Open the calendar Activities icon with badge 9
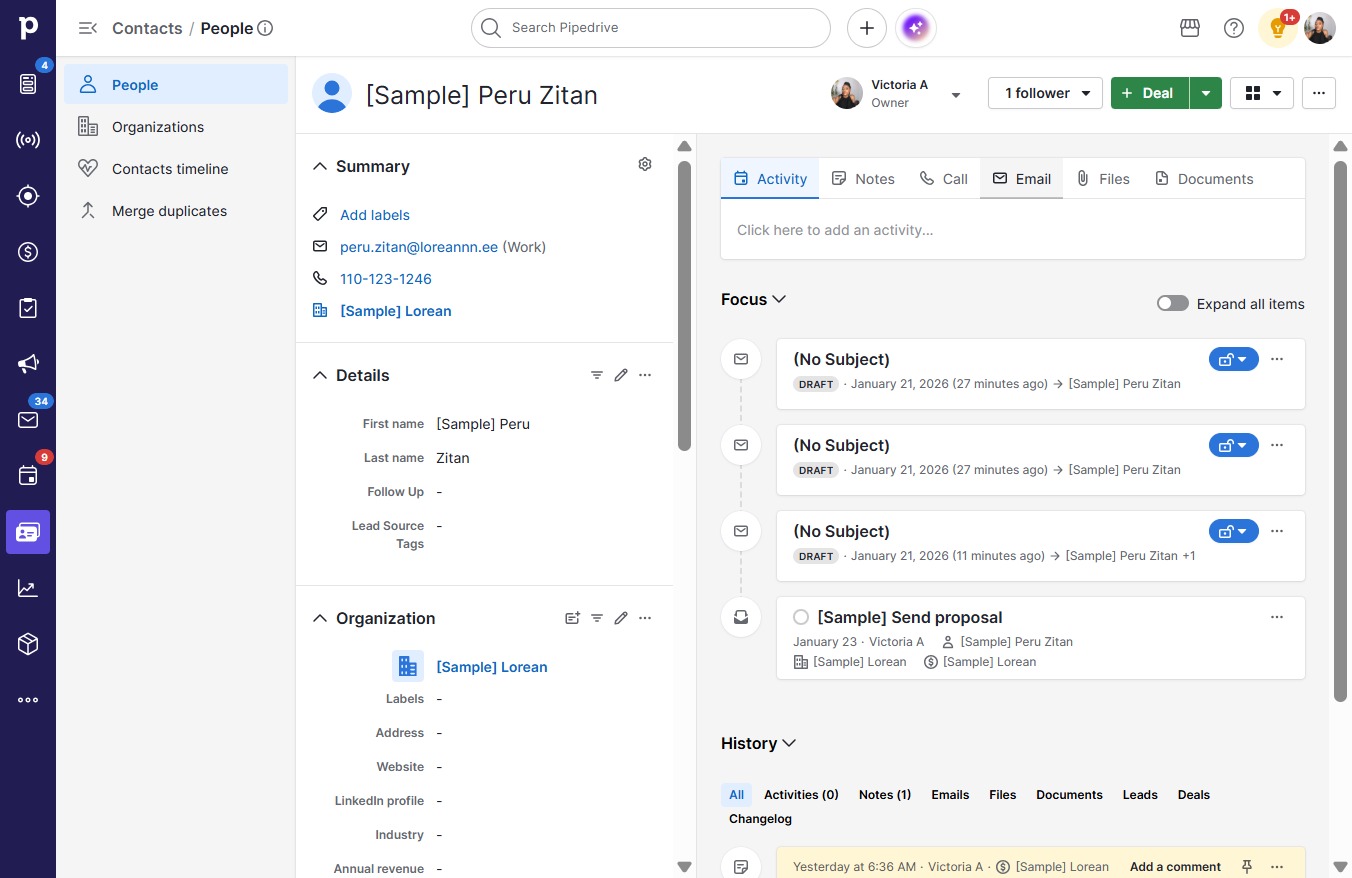 28,476
